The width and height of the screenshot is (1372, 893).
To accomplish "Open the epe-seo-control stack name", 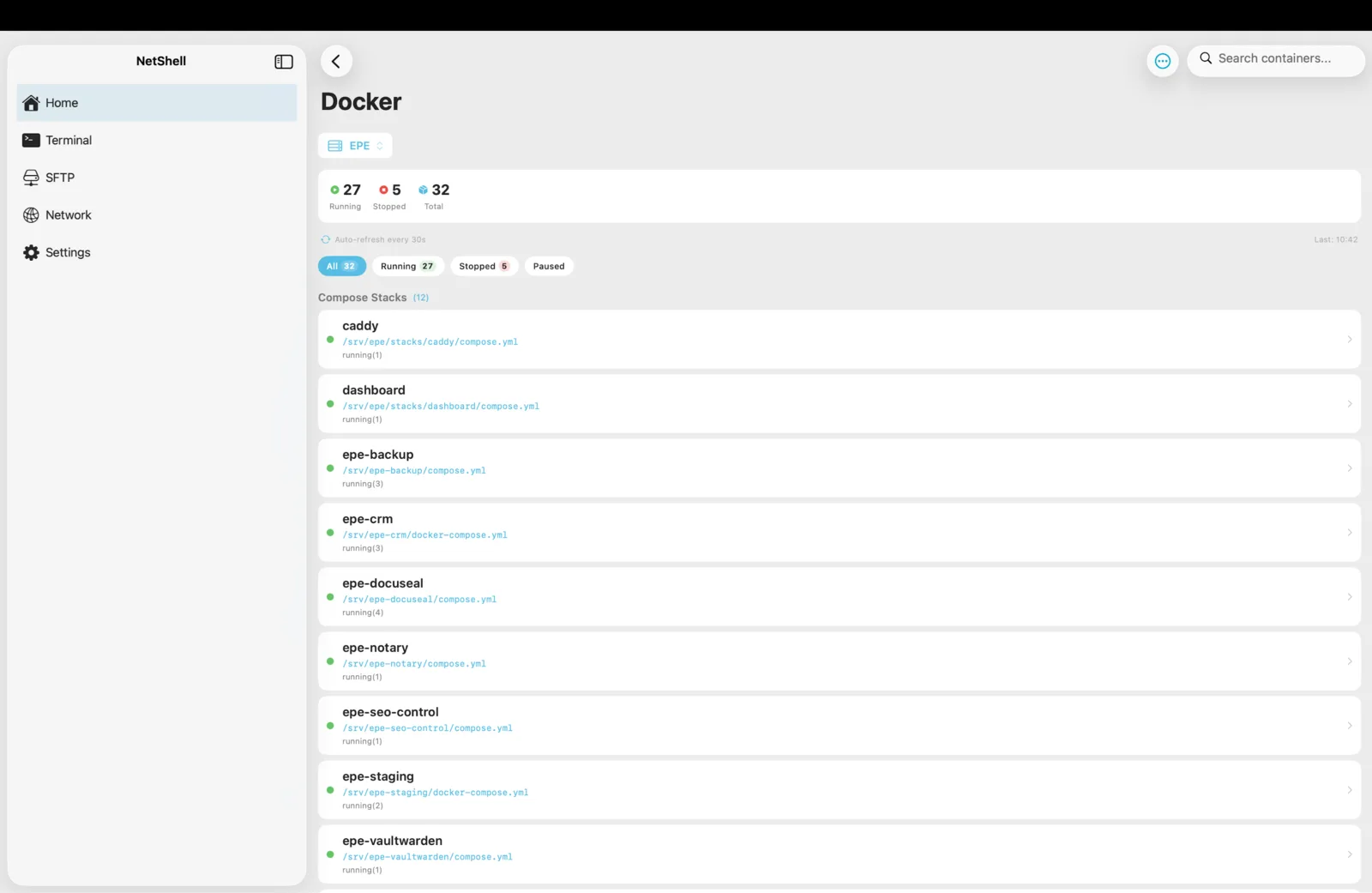I will pyautogui.click(x=391, y=712).
